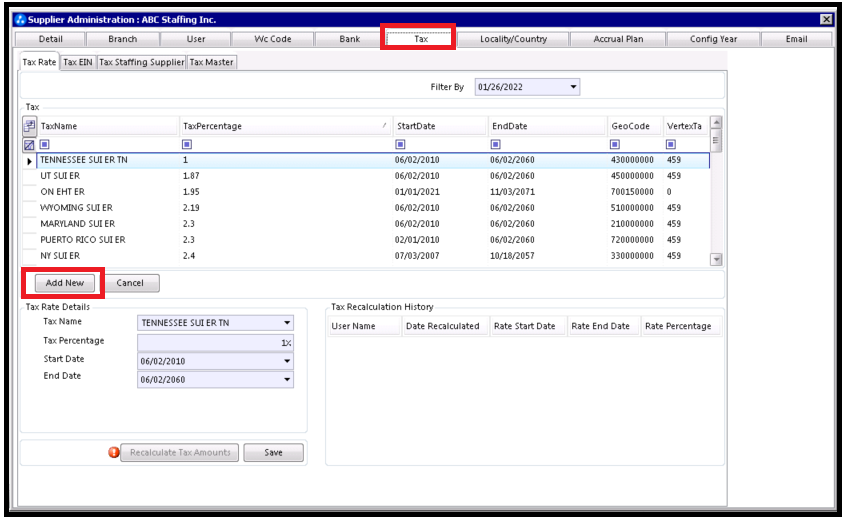Switch to the Email tab
The width and height of the screenshot is (846, 521).
[x=796, y=39]
